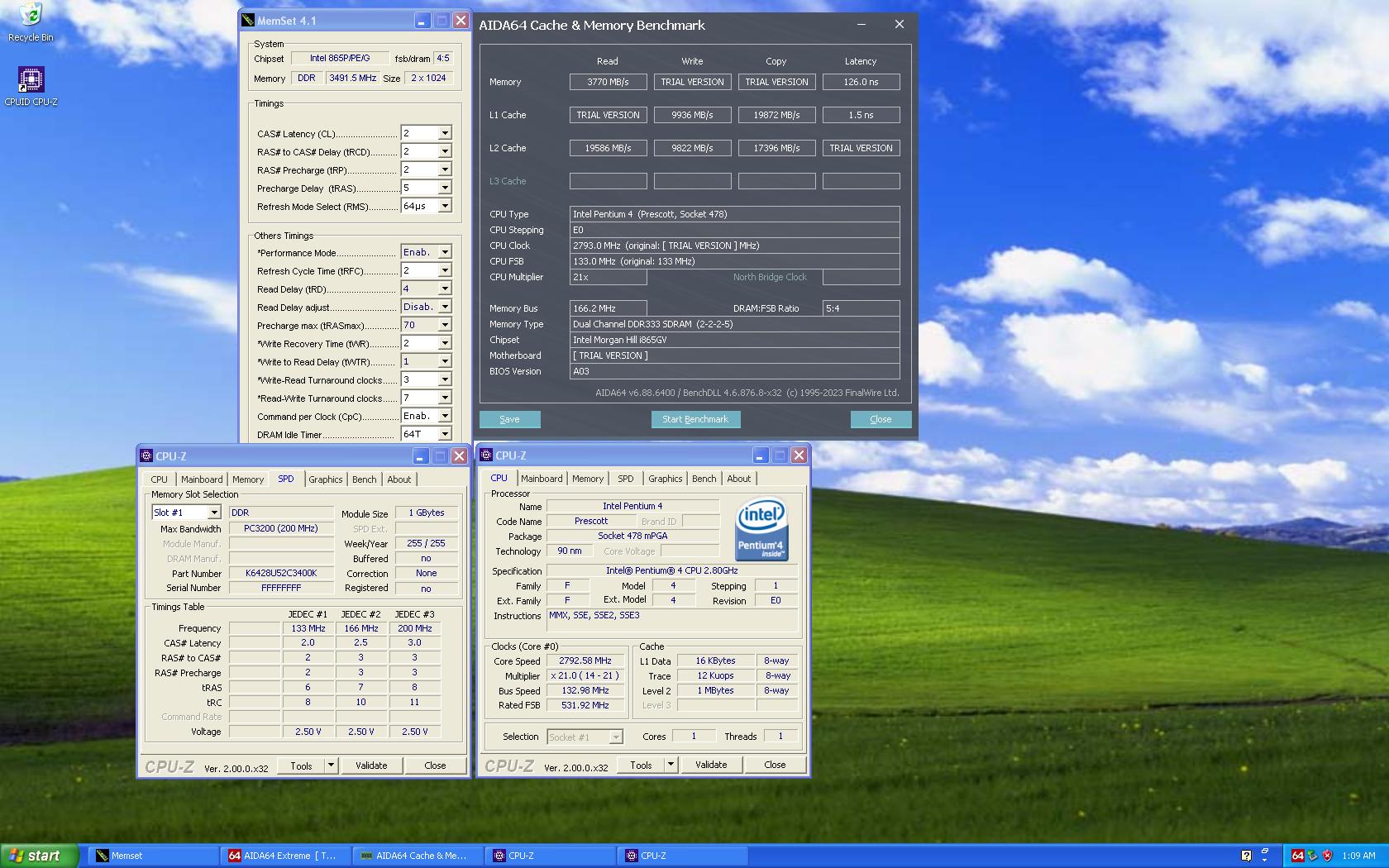This screenshot has height=868, width=1389.
Task: Open the Refresh Mode Select dropdown
Action: coord(445,206)
